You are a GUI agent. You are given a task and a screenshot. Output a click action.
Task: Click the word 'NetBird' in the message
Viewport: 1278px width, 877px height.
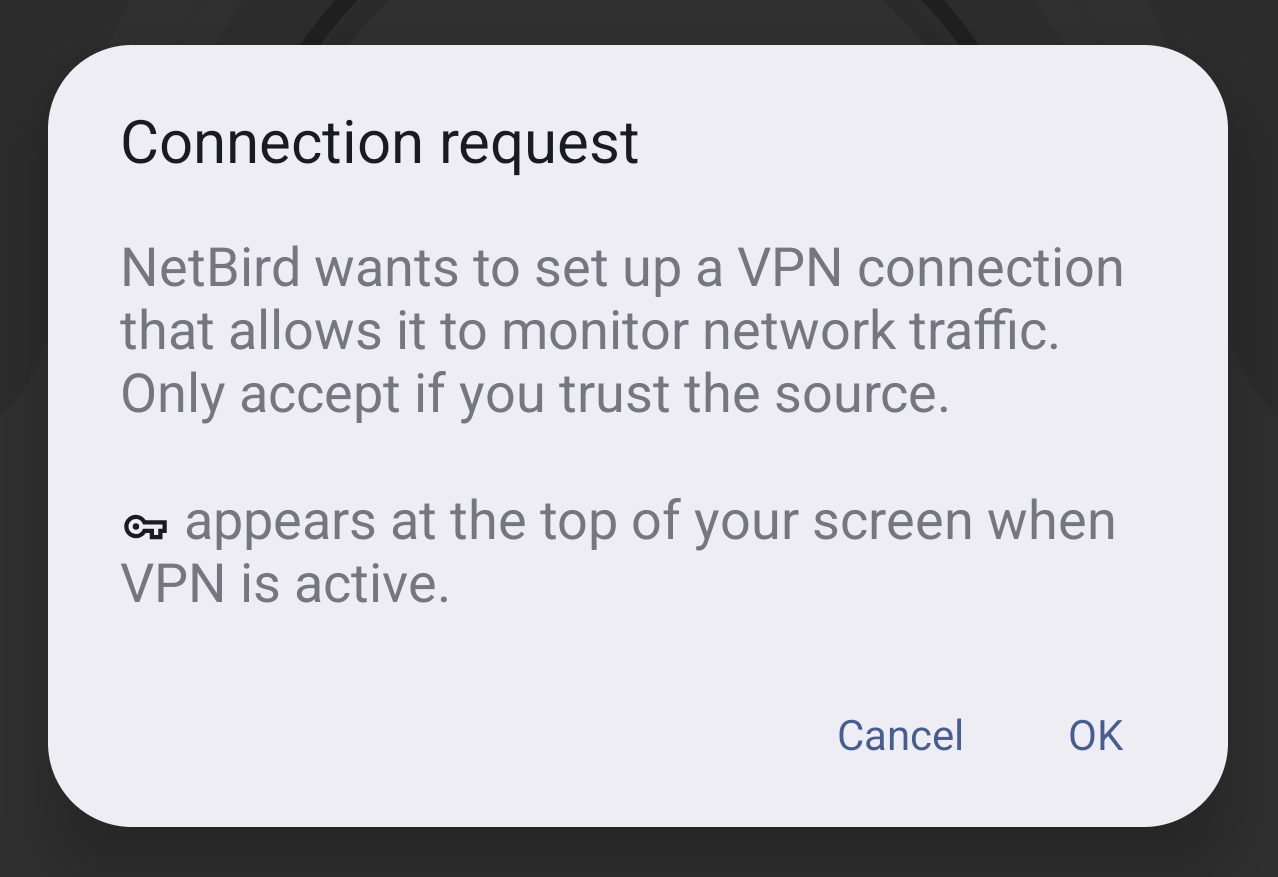pos(210,266)
